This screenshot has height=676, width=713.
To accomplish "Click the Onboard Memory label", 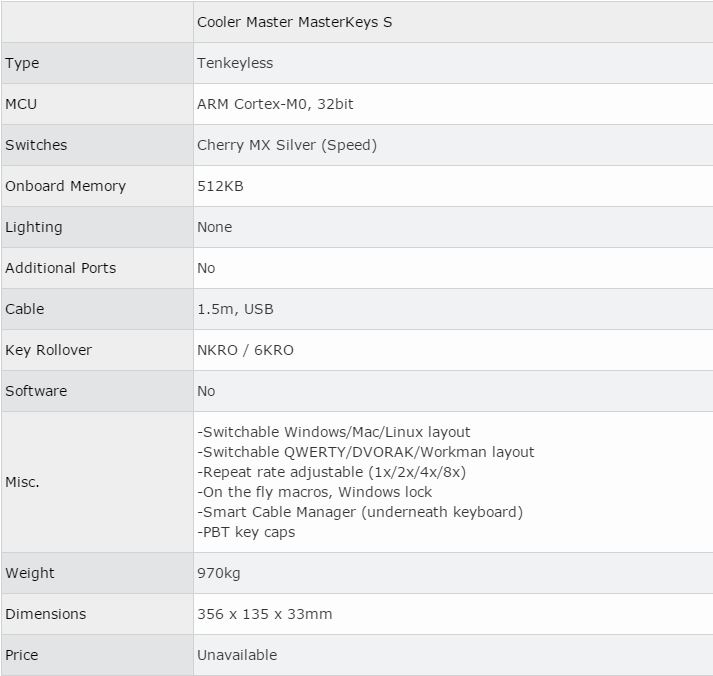I will (65, 186).
